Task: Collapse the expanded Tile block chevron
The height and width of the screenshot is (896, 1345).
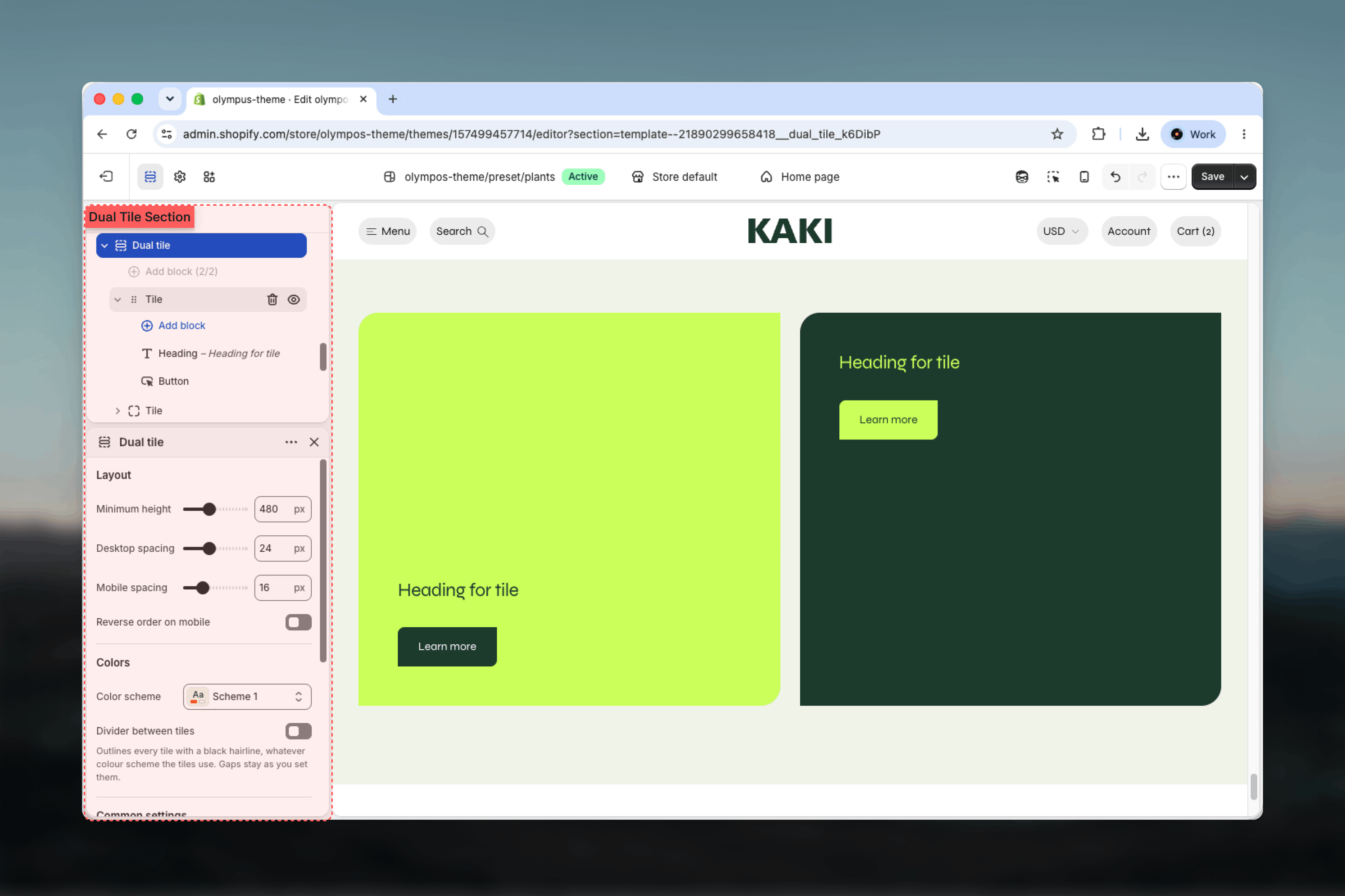Action: 118,300
